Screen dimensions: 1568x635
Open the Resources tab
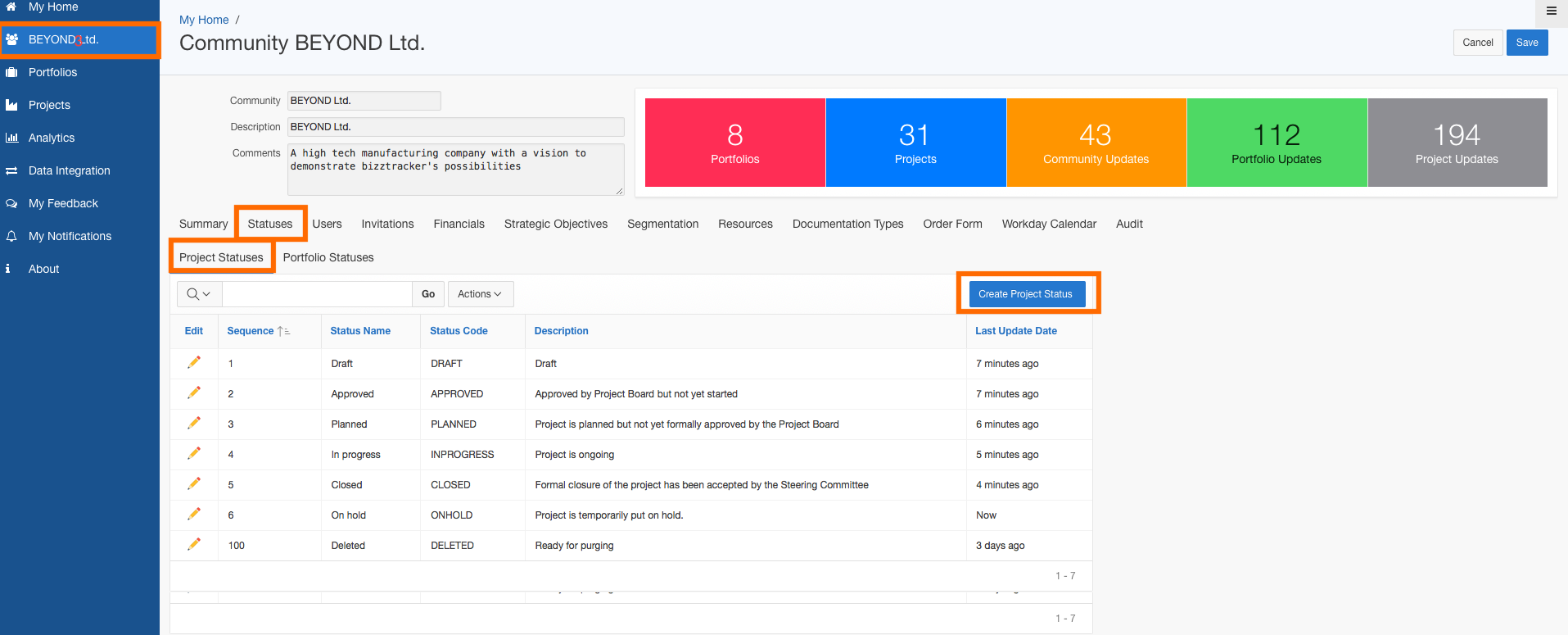point(745,224)
